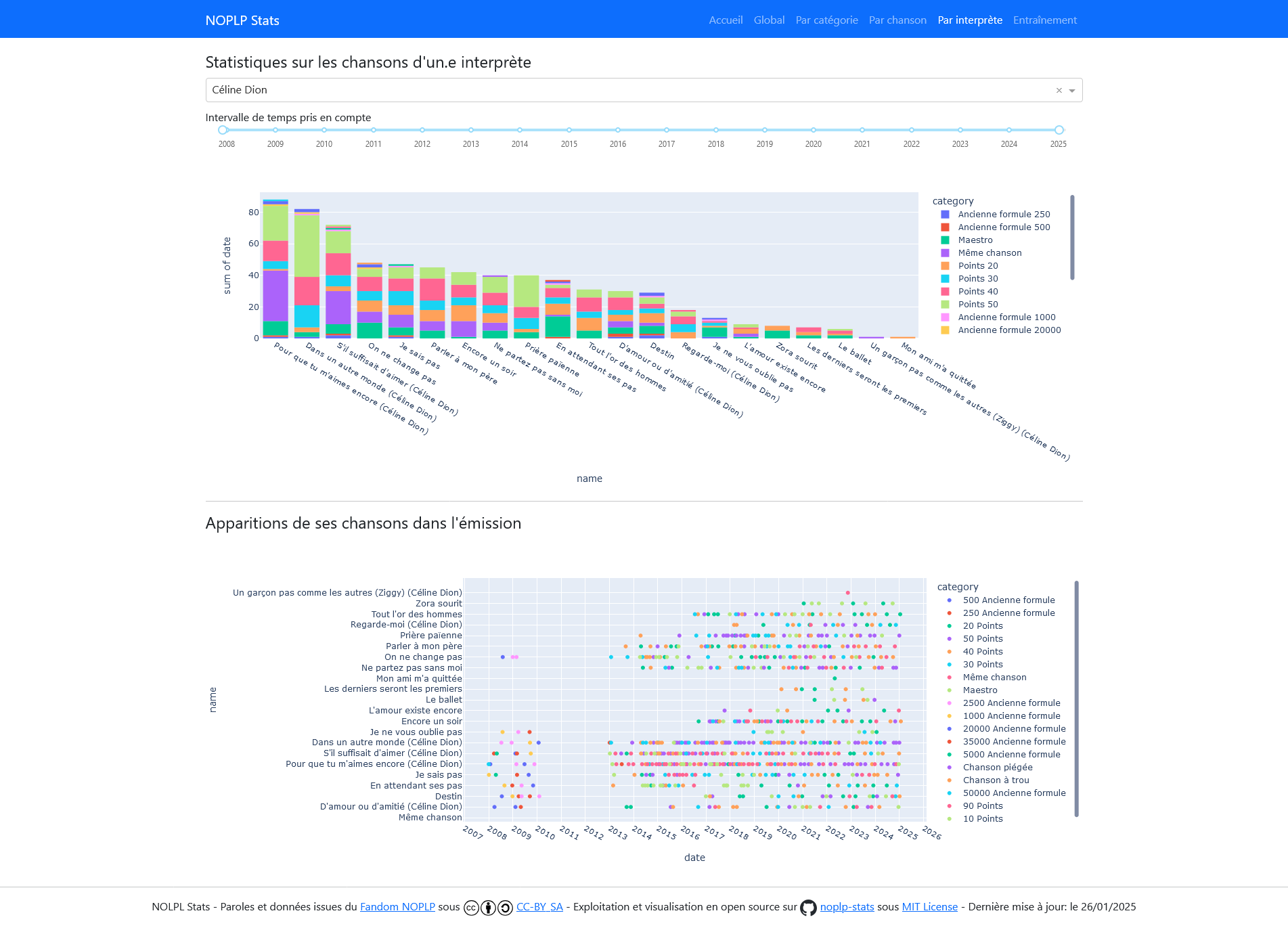
Task: Toggle Même chanson in bar chart legend
Action: click(x=981, y=253)
